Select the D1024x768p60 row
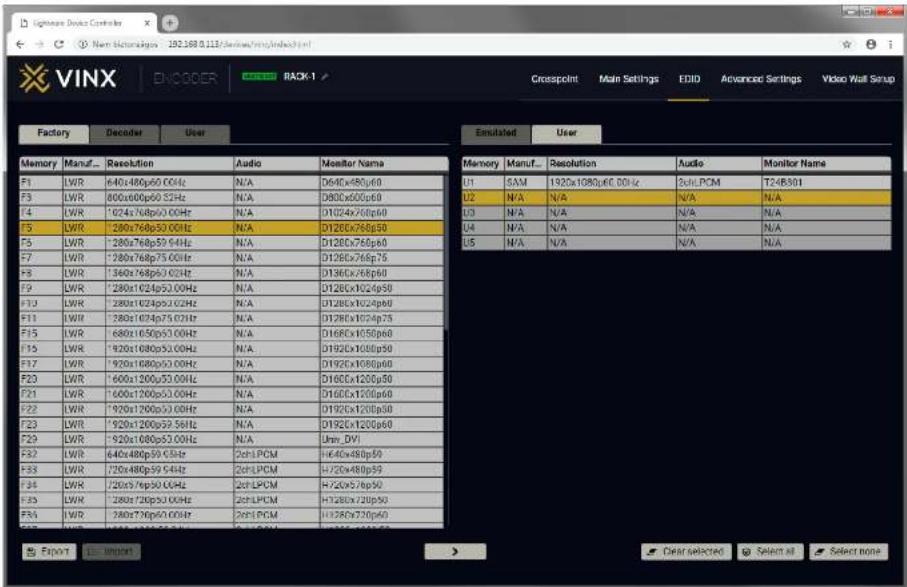 pyautogui.click(x=231, y=212)
